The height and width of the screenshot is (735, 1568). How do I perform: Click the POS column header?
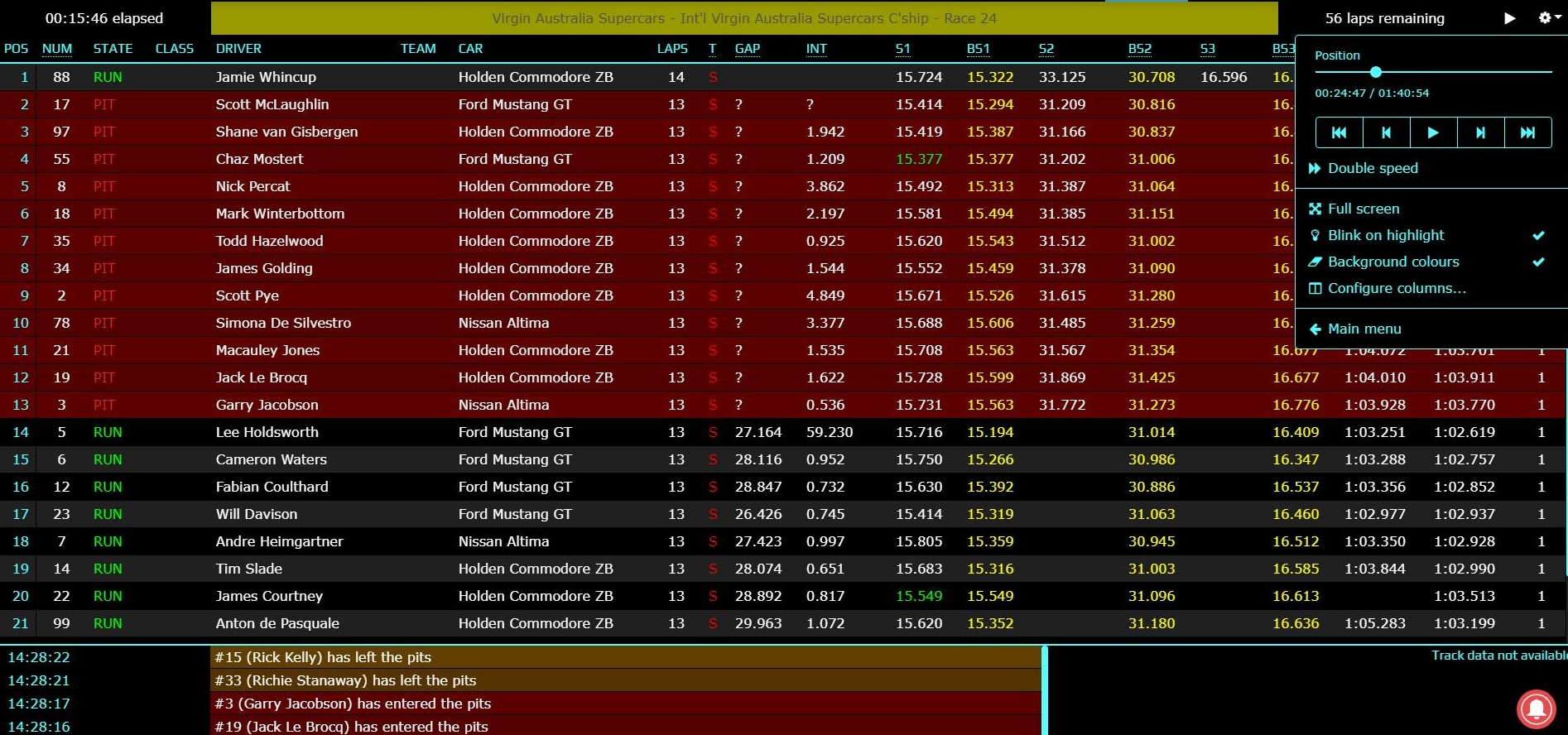(17, 49)
